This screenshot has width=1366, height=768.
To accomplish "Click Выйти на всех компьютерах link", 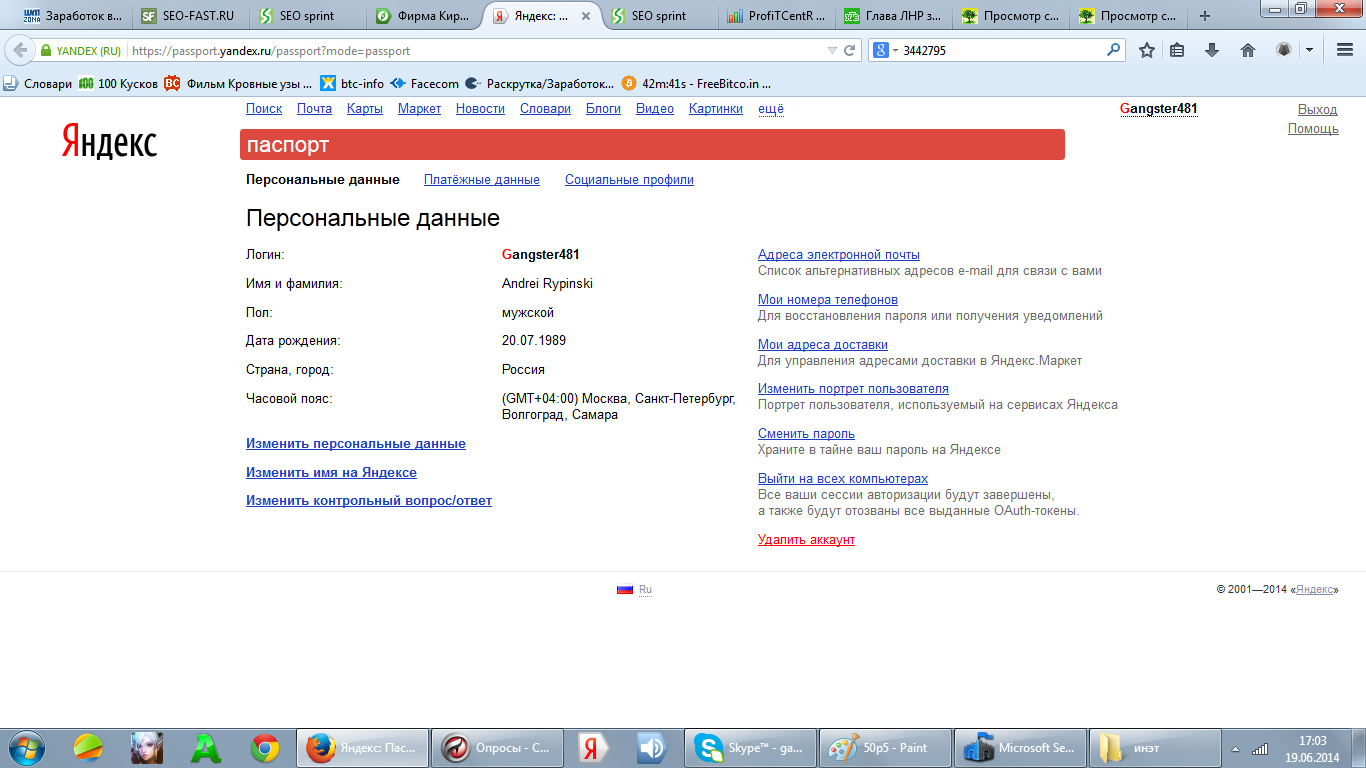I will [x=843, y=479].
